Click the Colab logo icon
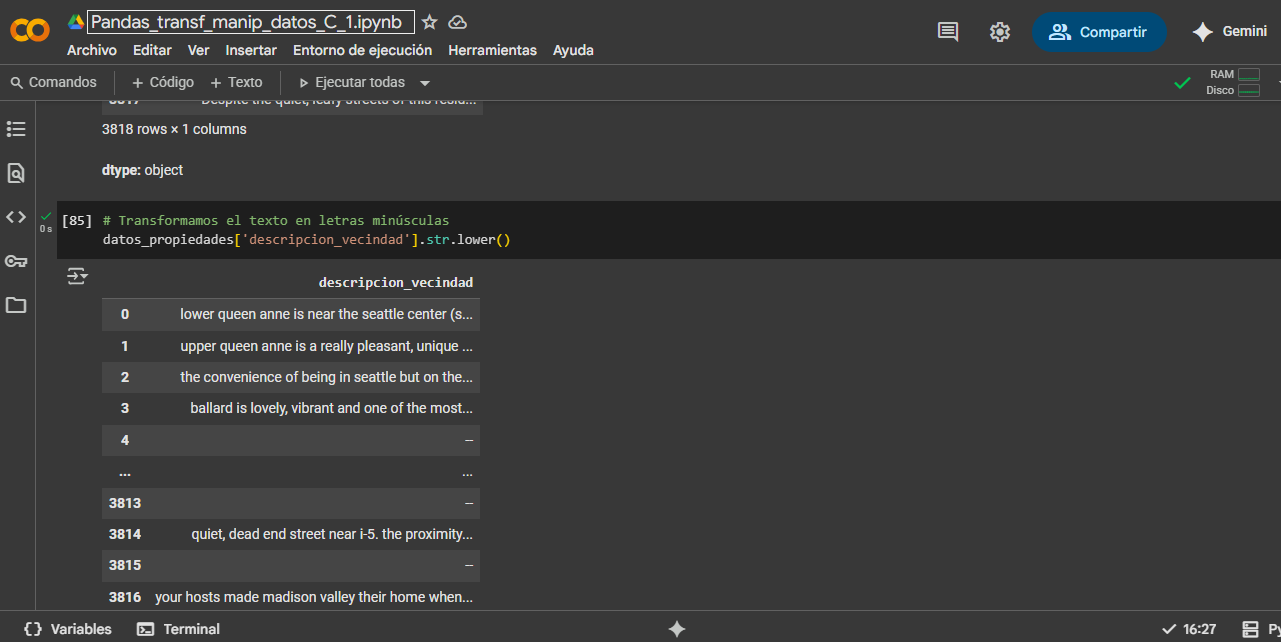This screenshot has height=642, width=1281. coord(30,31)
